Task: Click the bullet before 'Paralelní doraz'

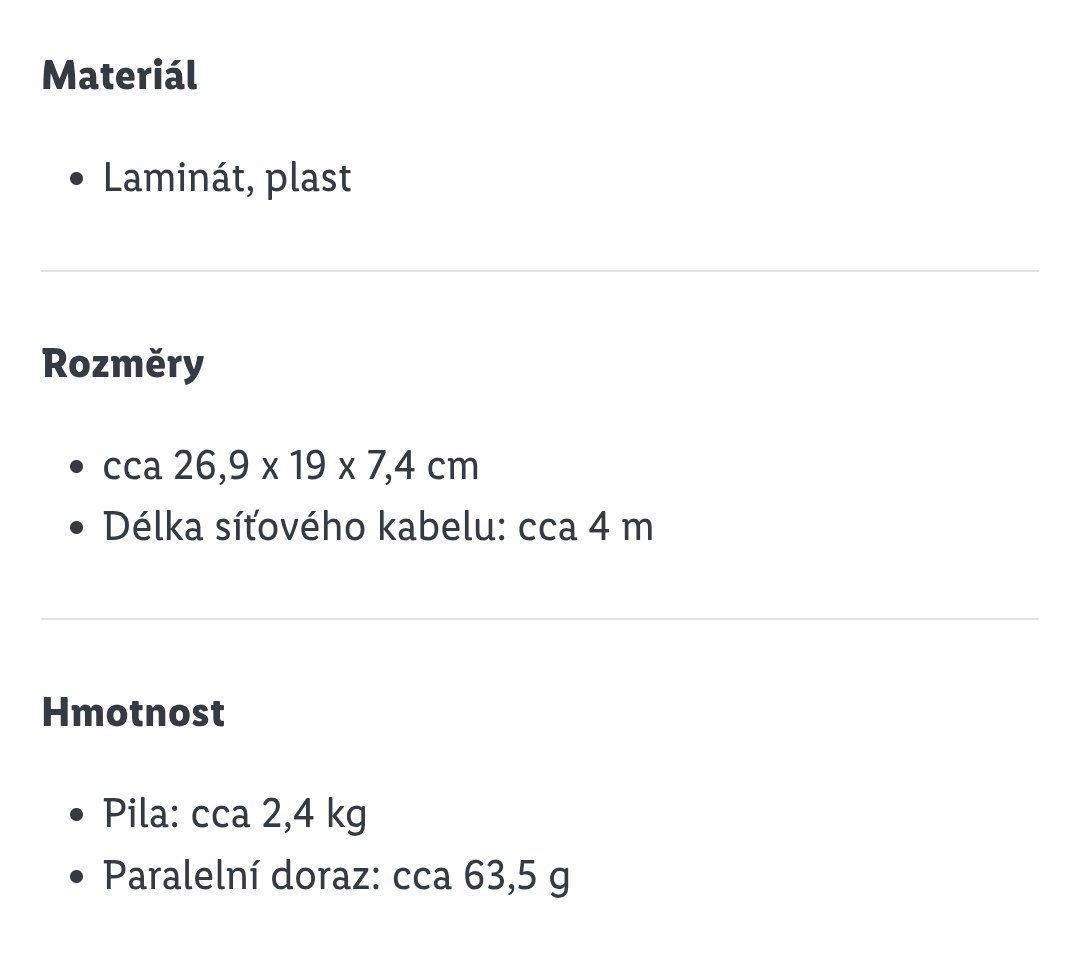Action: (77, 878)
